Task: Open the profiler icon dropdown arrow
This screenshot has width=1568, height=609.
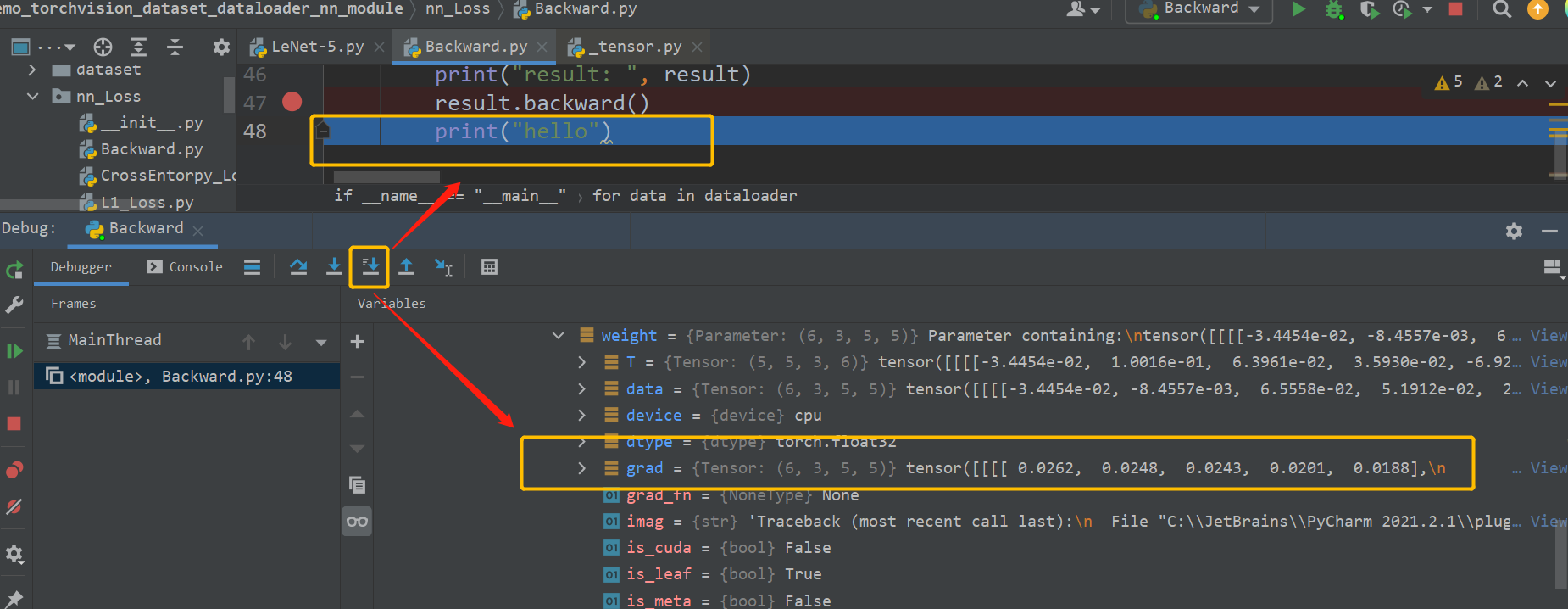Action: [x=1427, y=9]
